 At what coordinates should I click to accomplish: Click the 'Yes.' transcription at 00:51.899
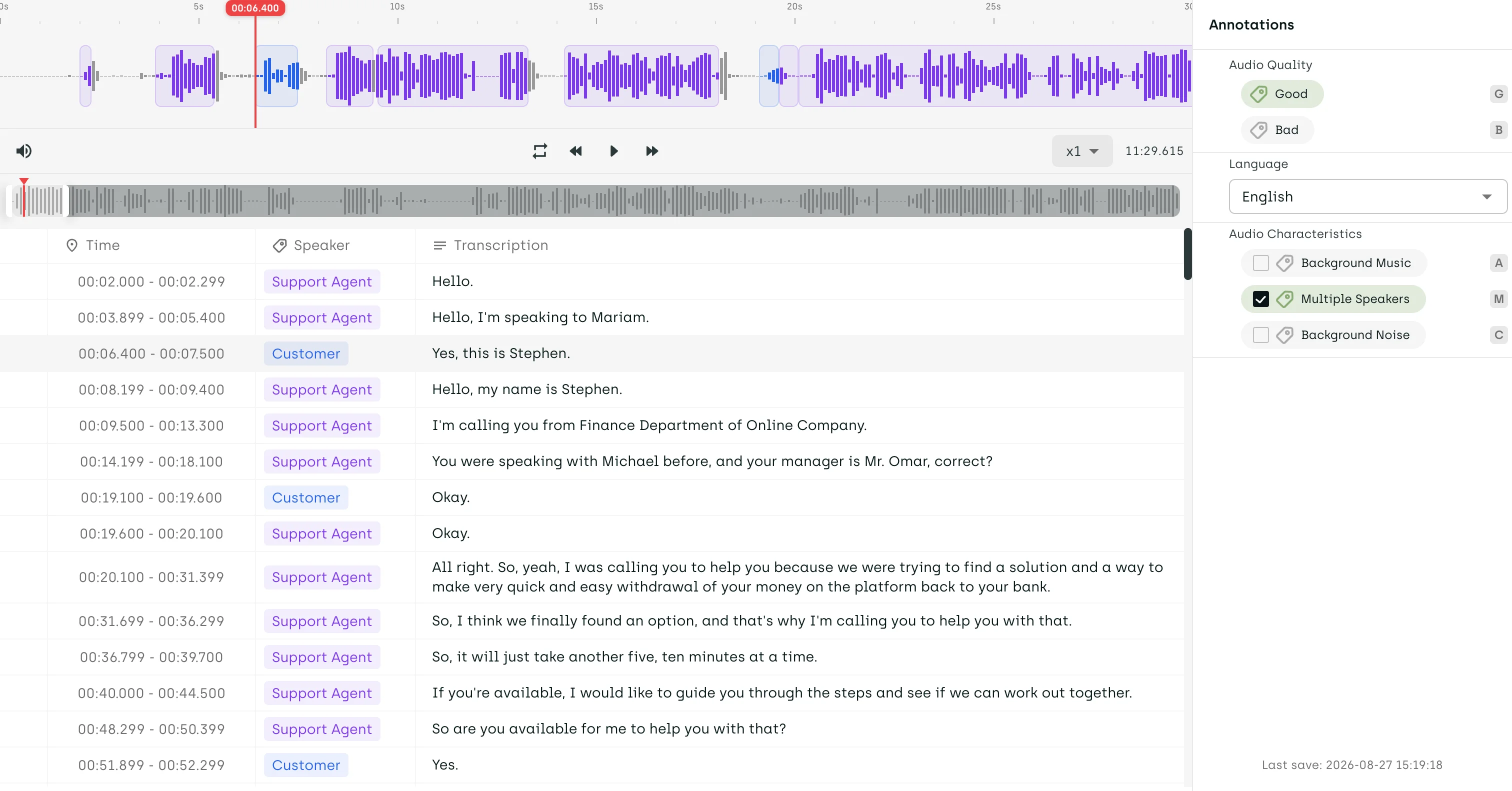pos(445,764)
